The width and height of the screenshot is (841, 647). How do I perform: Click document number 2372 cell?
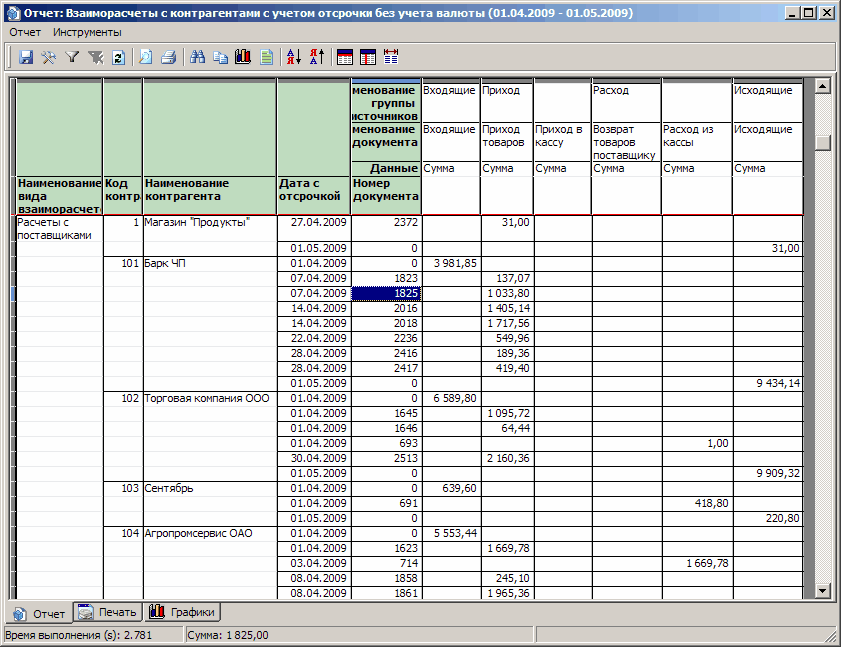(386, 228)
